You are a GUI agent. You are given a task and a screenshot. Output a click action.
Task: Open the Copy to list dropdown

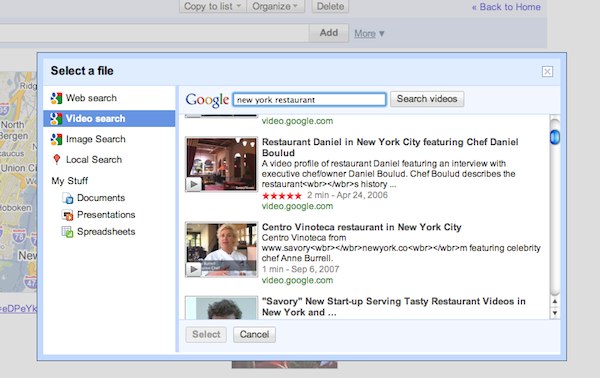pos(213,6)
